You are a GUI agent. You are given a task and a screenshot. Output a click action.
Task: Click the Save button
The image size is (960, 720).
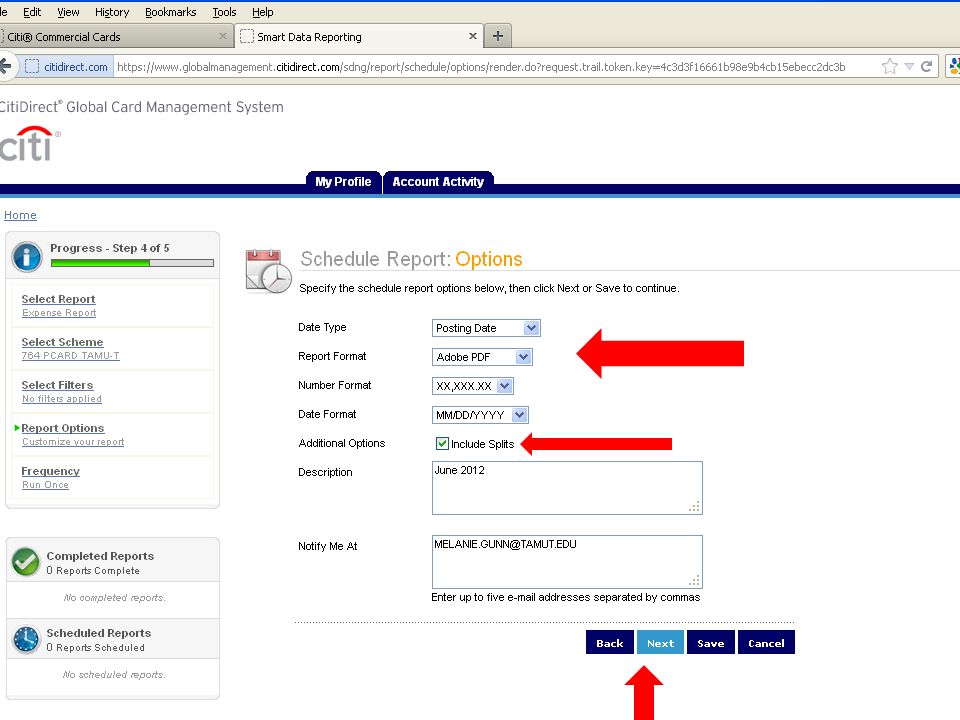[x=710, y=642]
